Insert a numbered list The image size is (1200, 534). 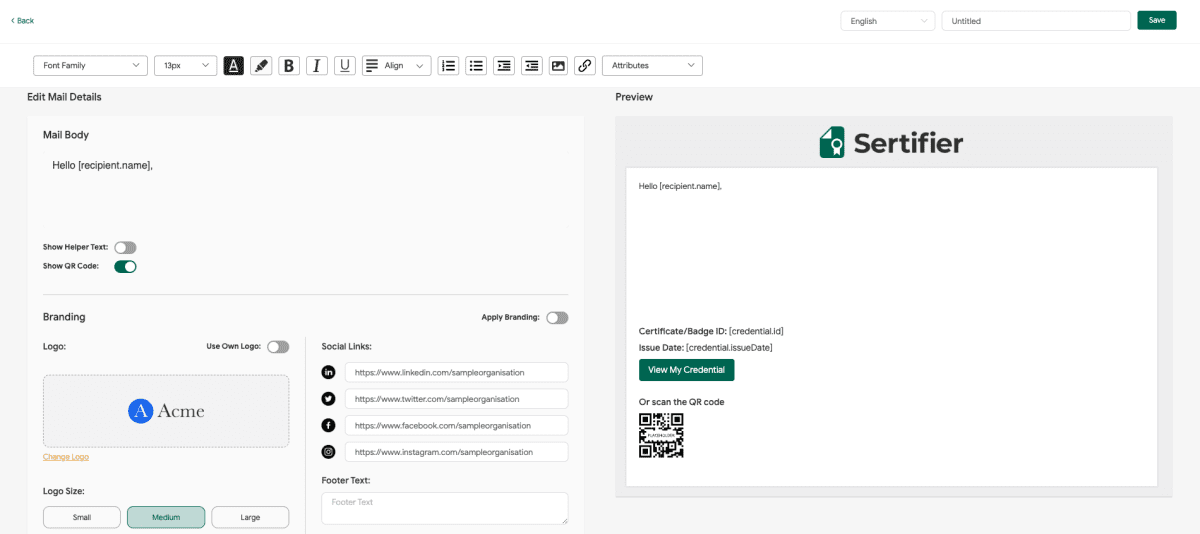(449, 66)
